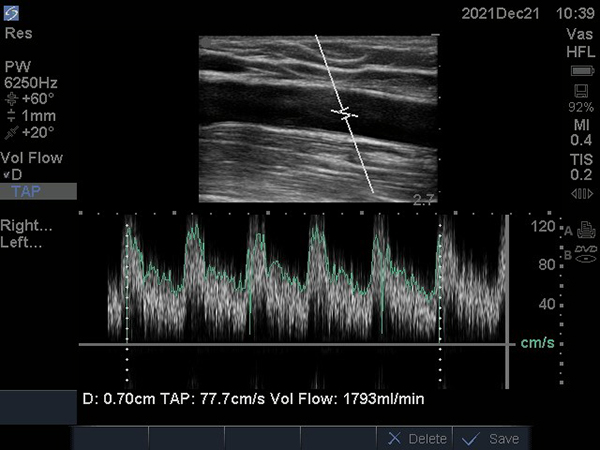Click the Res optimization setting
This screenshot has height=450, width=600.
tap(17, 33)
